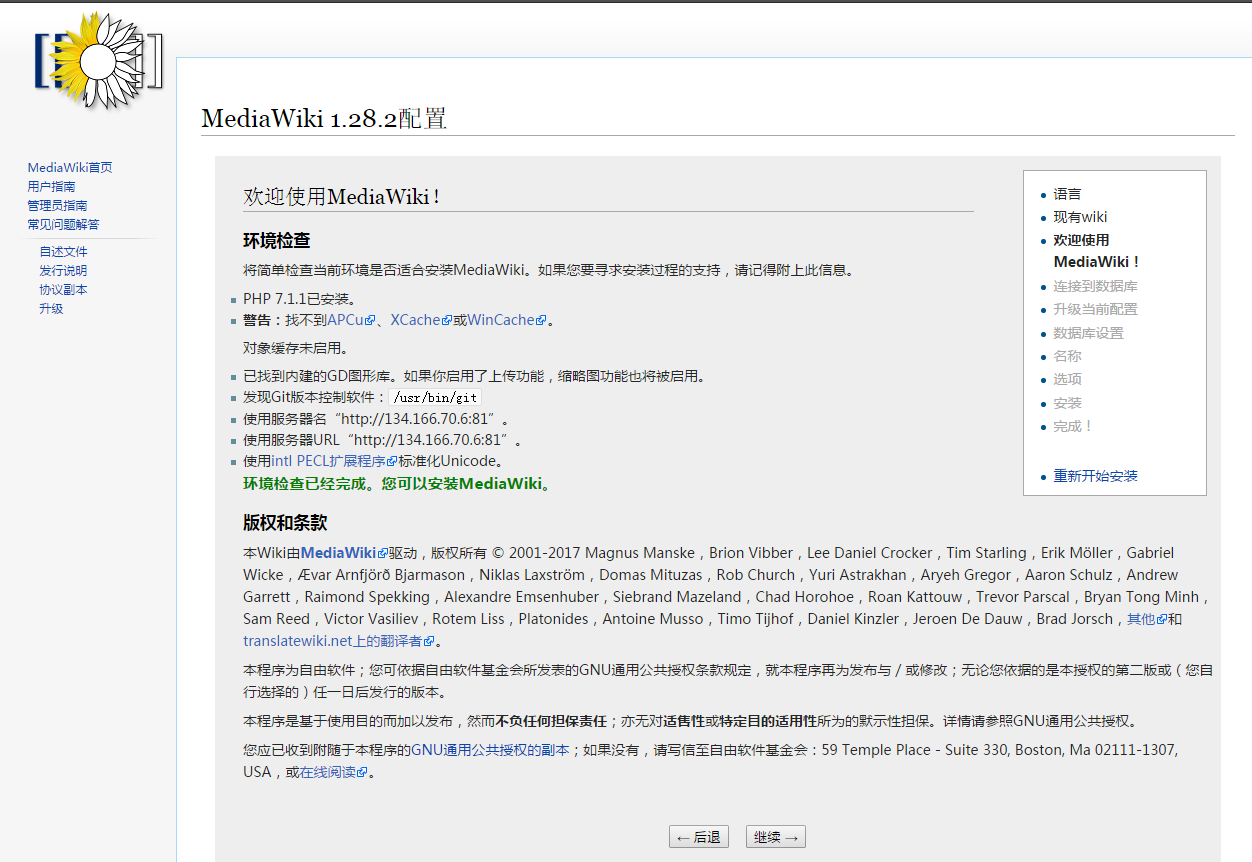Screen dimensions: 1252x862
Task: Click the 继续 → button
Action: (x=776, y=837)
